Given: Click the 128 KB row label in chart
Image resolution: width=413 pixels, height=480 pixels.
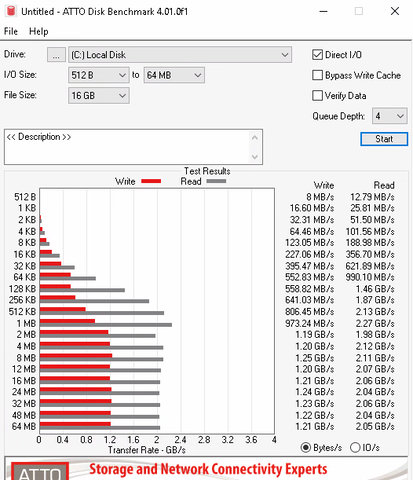Looking at the screenshot, I should coord(22,289).
